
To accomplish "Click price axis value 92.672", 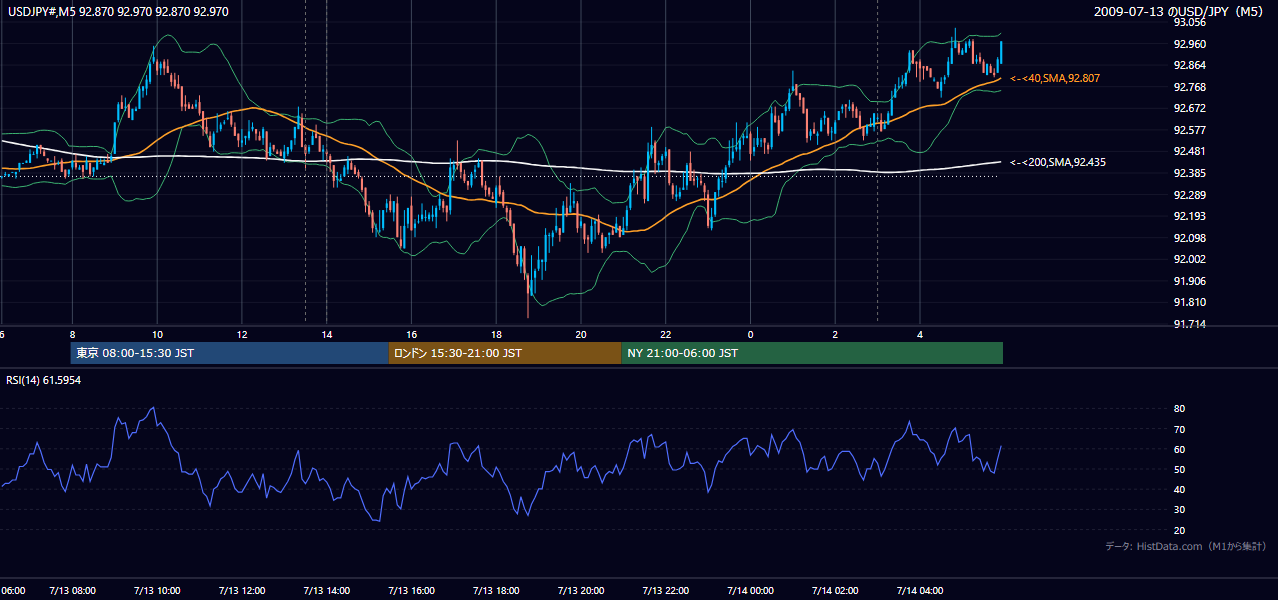I will point(1189,108).
